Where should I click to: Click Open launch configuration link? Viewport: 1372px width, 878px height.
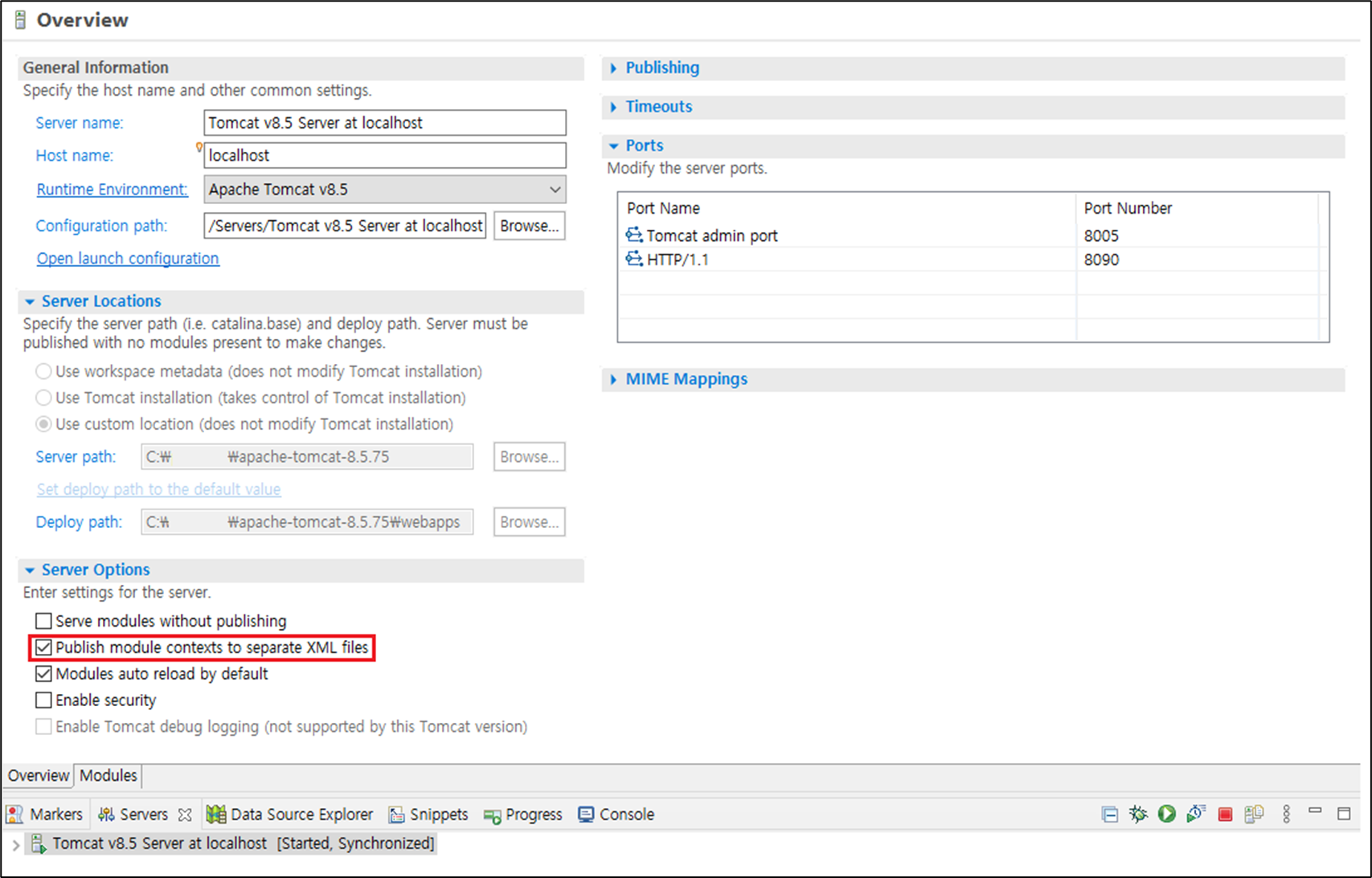pyautogui.click(x=128, y=259)
